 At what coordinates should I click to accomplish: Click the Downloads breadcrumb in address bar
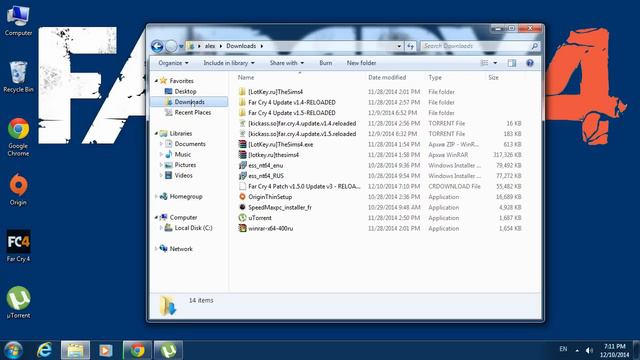point(241,46)
